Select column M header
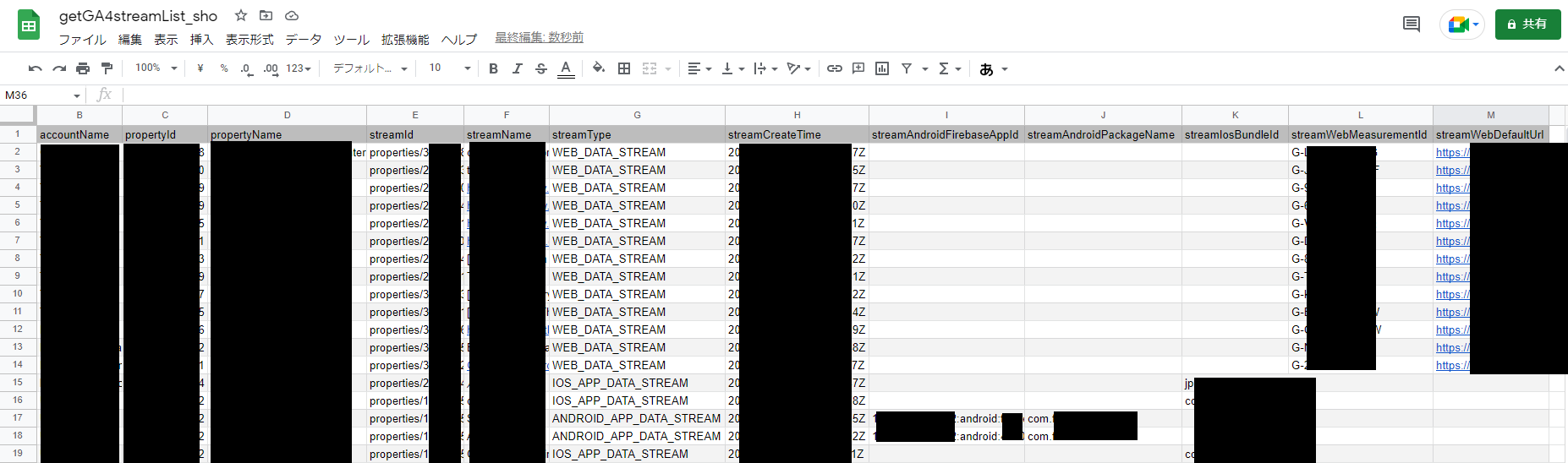This screenshot has width=1568, height=463. click(1490, 115)
